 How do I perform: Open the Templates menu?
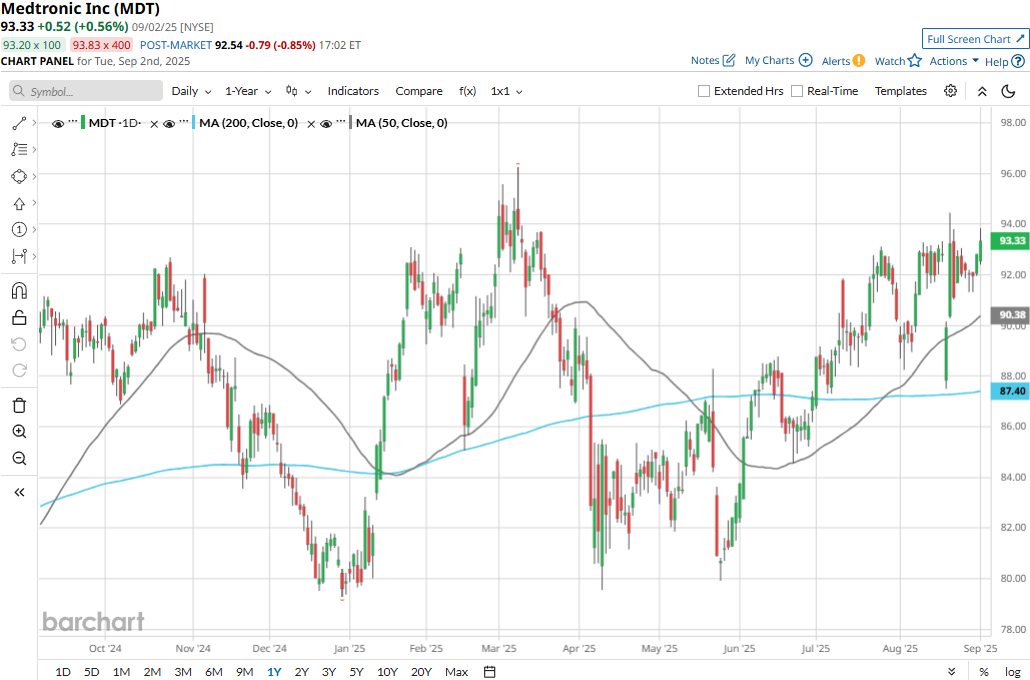[x=901, y=91]
